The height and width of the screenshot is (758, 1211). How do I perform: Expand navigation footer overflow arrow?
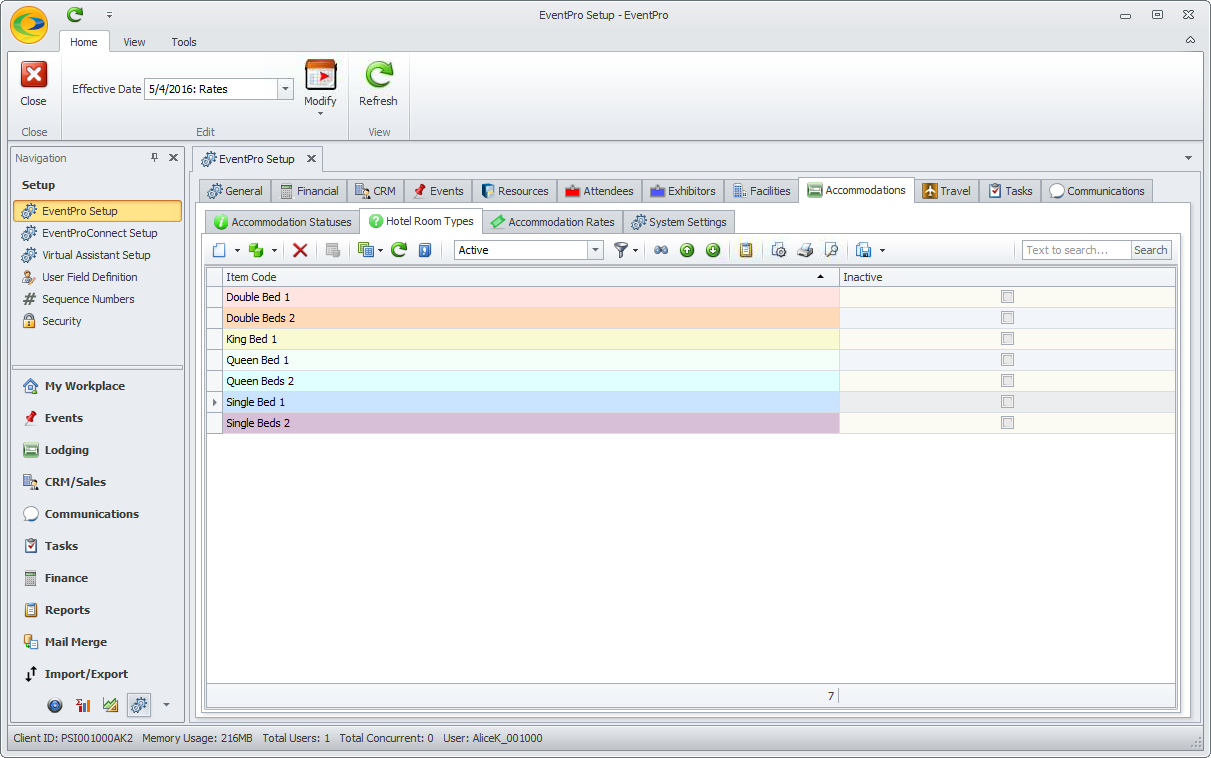(x=166, y=705)
